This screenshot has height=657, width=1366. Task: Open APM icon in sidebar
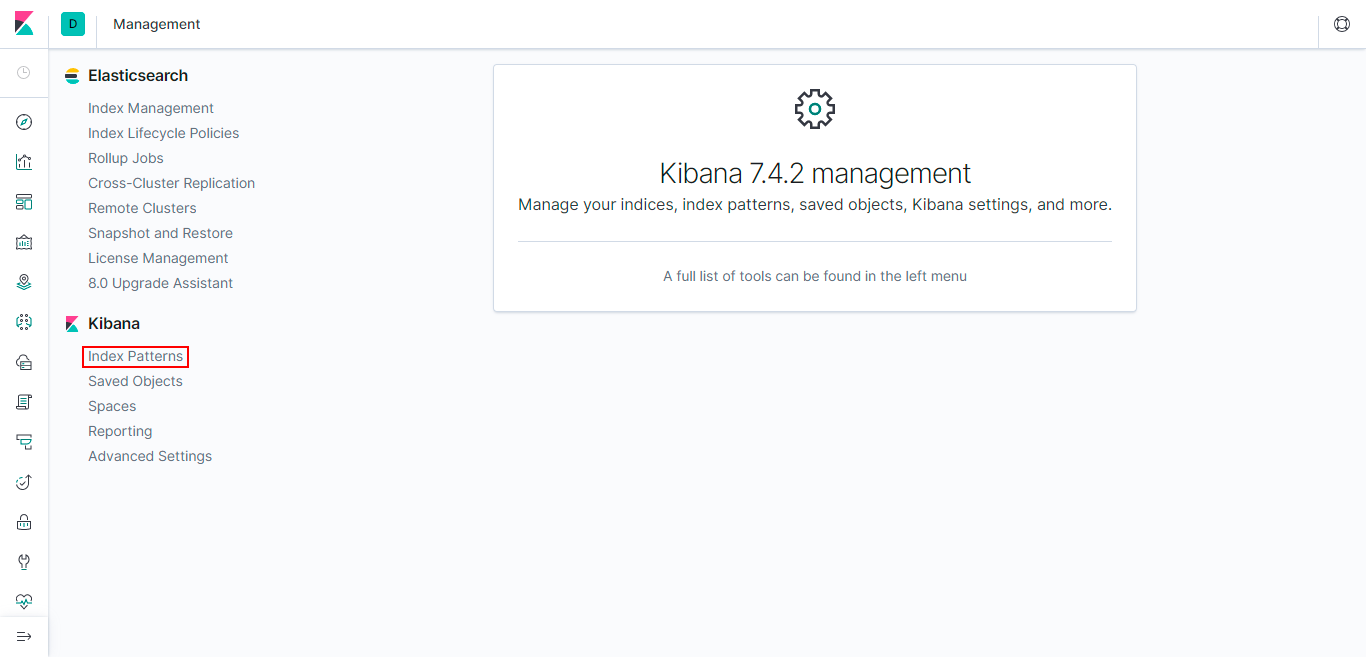pos(24,442)
